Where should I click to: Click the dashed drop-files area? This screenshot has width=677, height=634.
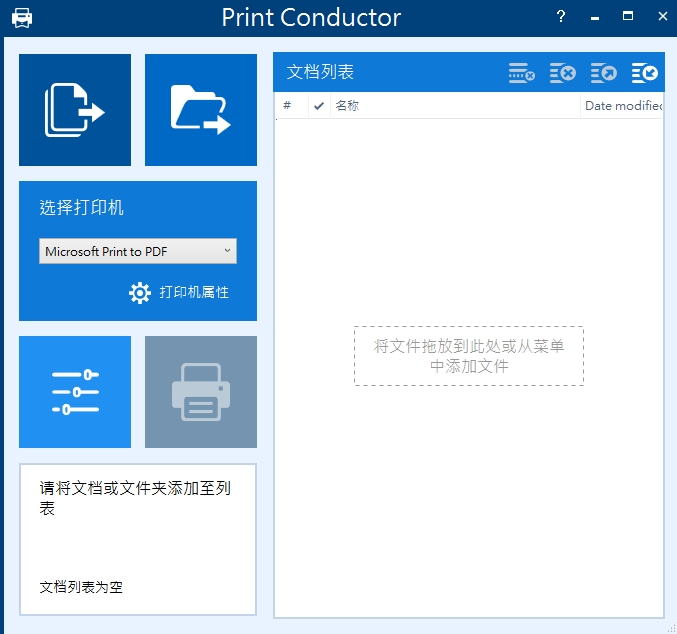(468, 356)
